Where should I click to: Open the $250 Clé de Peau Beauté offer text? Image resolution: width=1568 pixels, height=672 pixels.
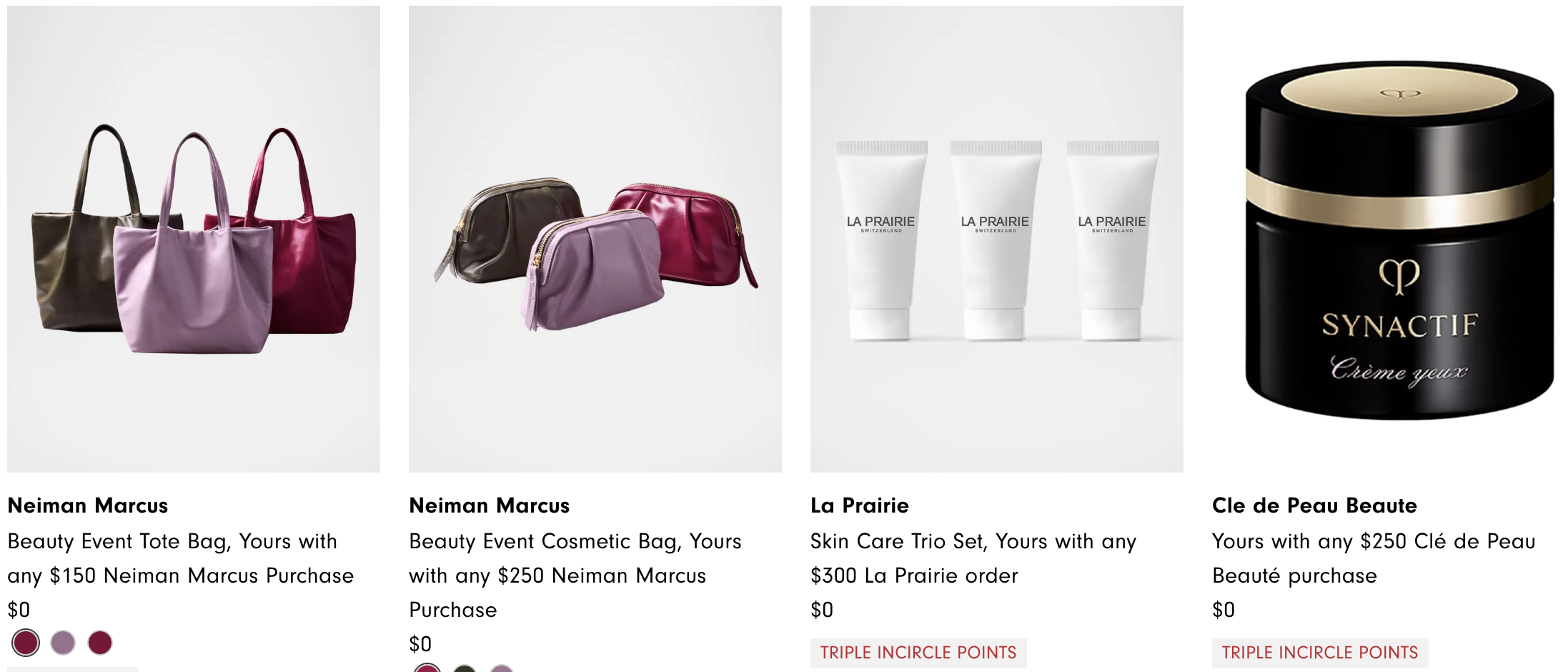(x=1374, y=558)
